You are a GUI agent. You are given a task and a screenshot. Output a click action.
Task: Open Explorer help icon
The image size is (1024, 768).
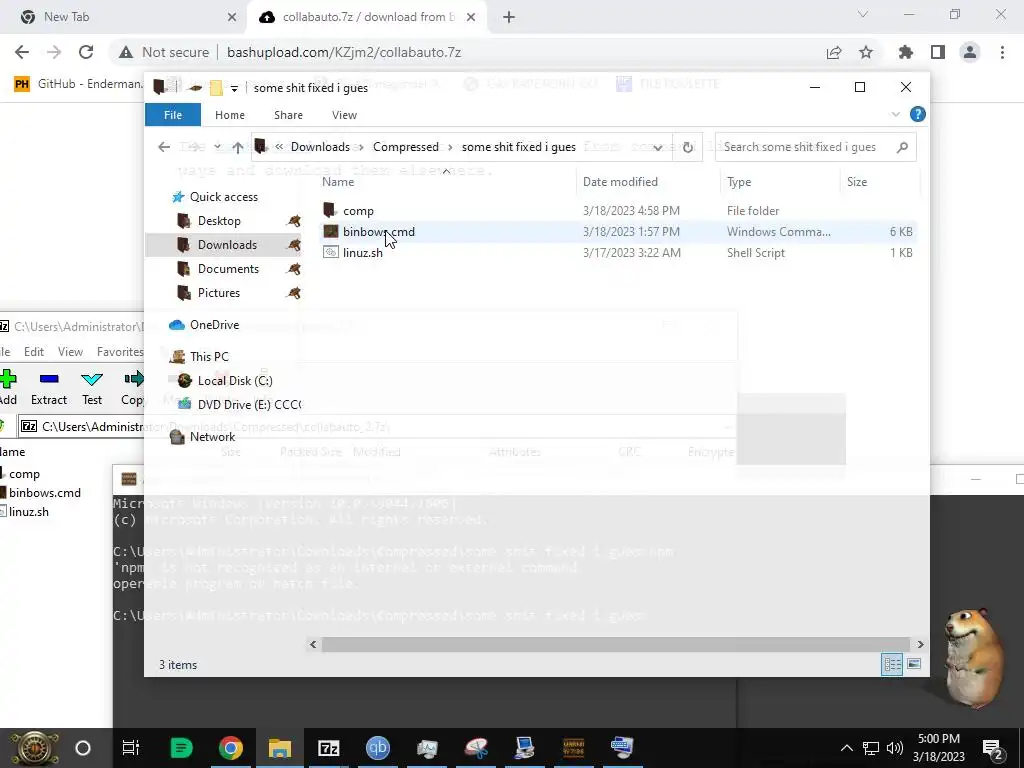[918, 114]
